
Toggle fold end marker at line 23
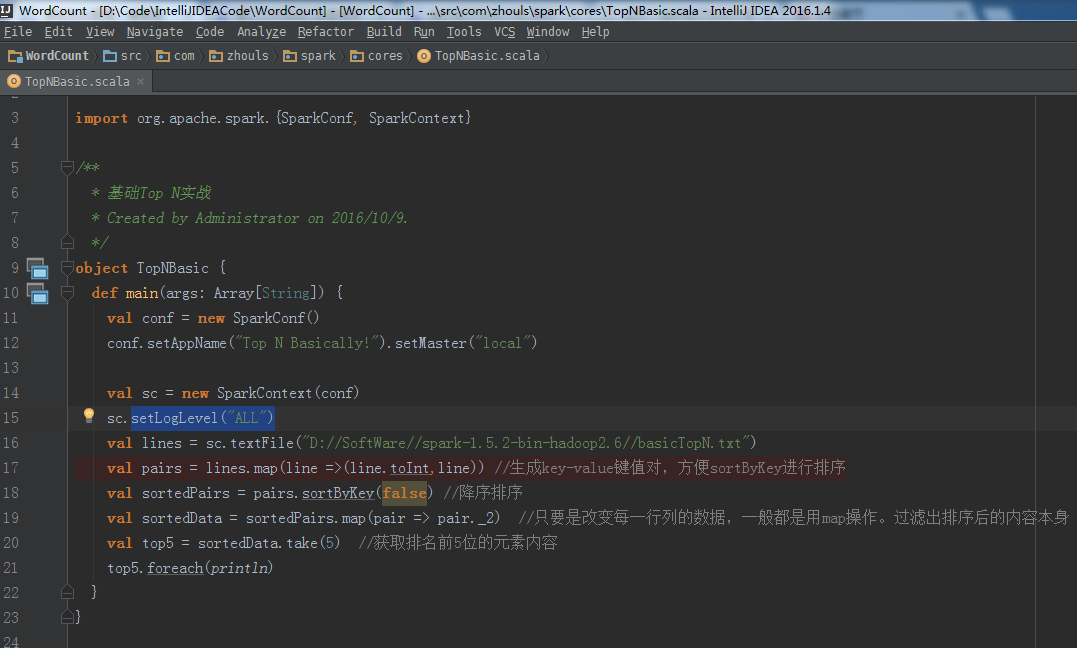point(67,617)
